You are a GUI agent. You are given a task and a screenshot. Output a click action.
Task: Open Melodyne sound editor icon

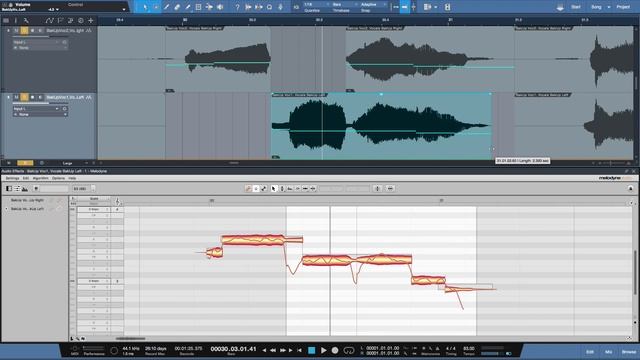click(x=25, y=189)
